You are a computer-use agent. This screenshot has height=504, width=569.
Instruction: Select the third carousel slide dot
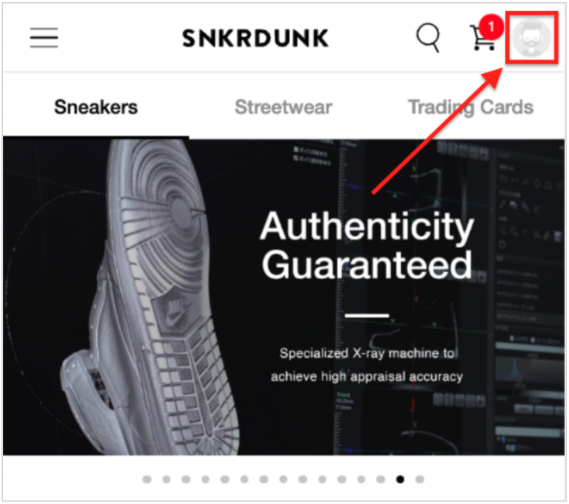click(x=186, y=479)
